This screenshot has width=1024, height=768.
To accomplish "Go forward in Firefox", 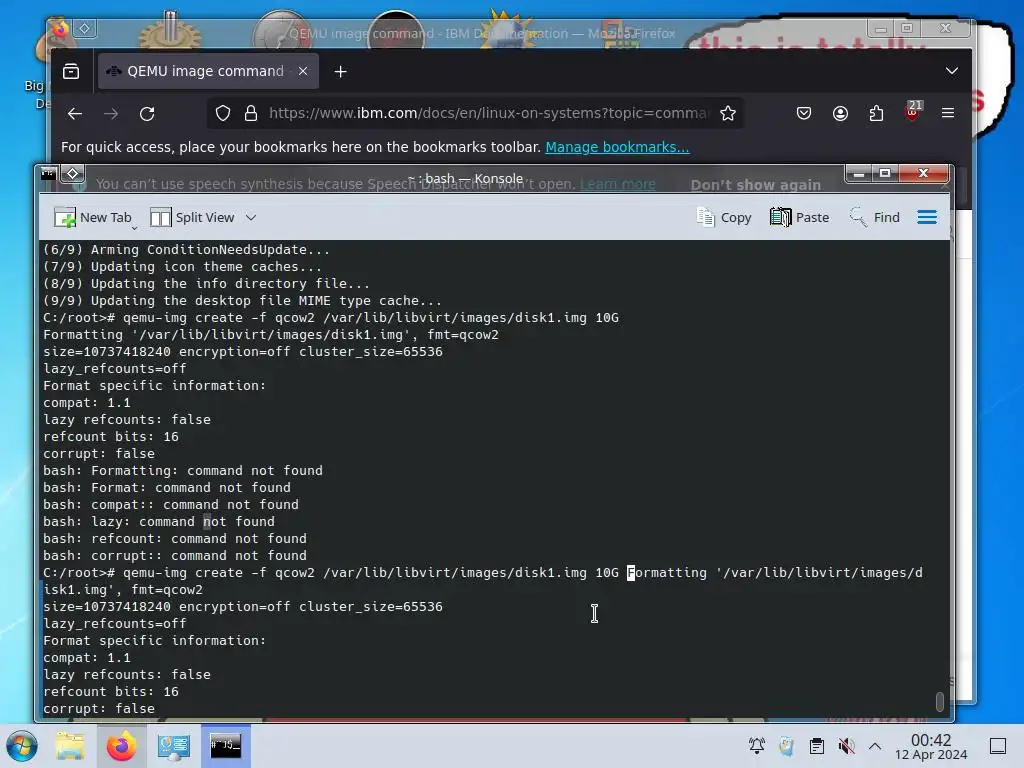I will 111,114.
